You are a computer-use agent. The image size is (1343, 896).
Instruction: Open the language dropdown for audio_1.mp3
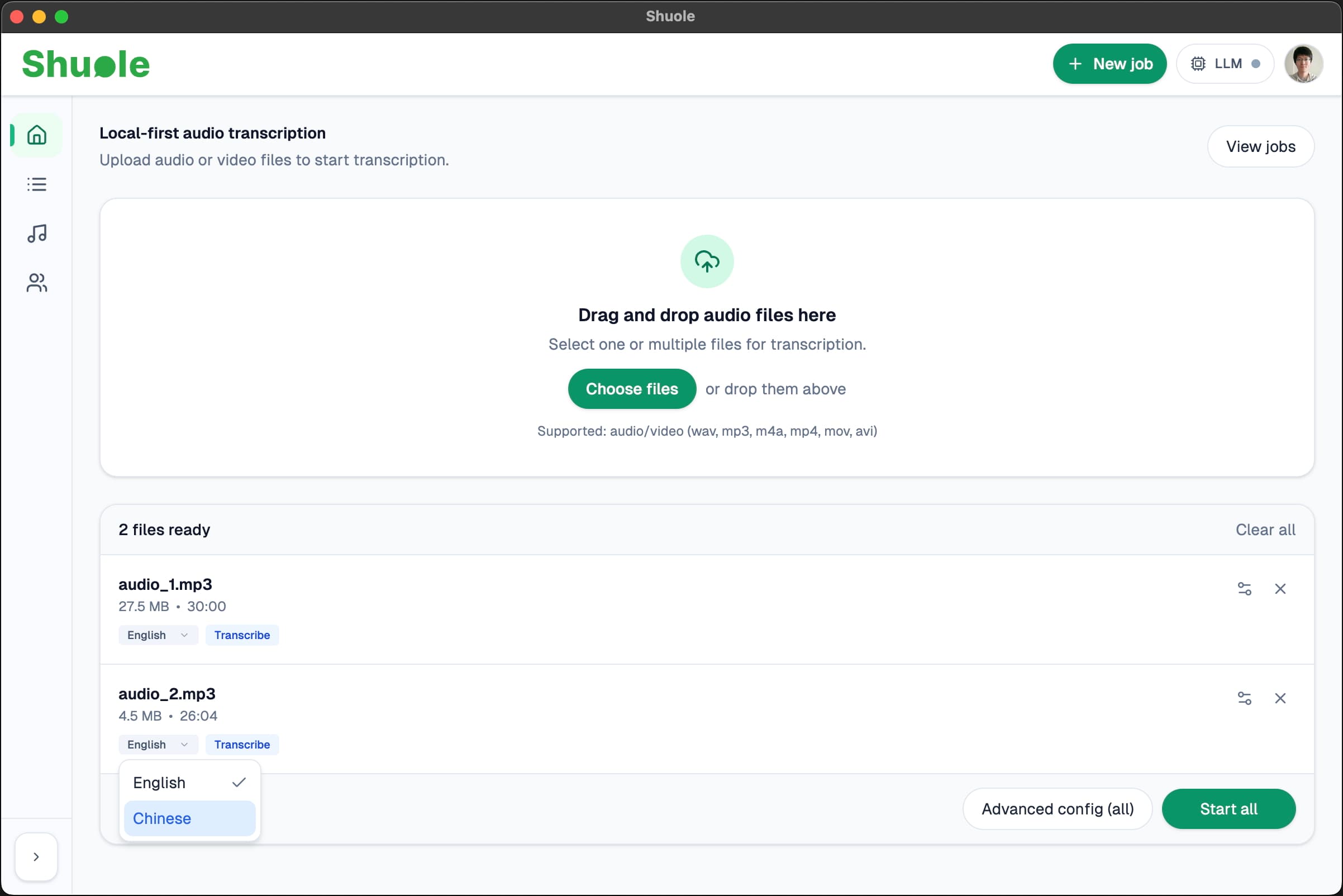click(158, 635)
